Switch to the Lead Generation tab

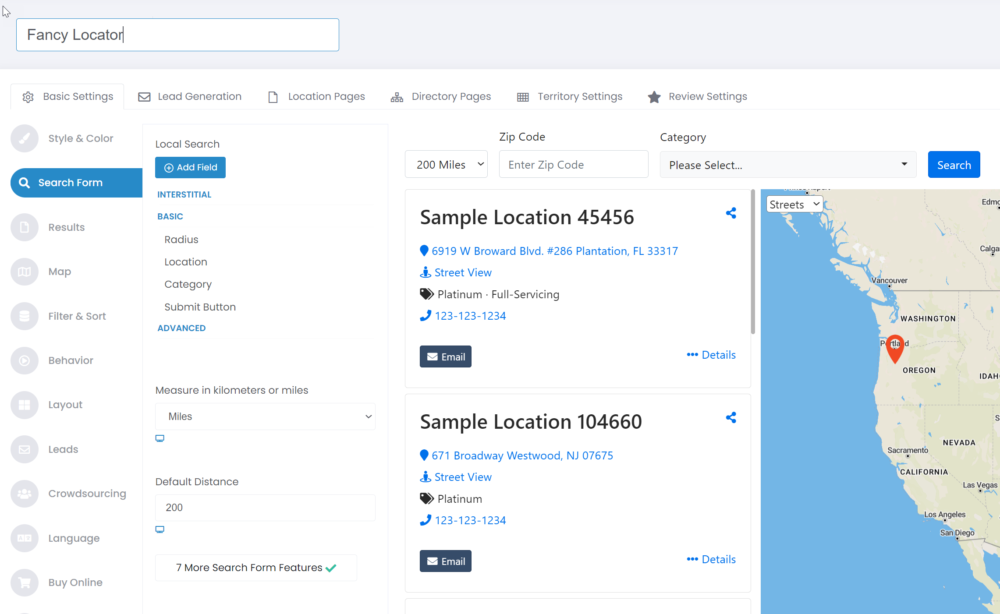tap(190, 97)
